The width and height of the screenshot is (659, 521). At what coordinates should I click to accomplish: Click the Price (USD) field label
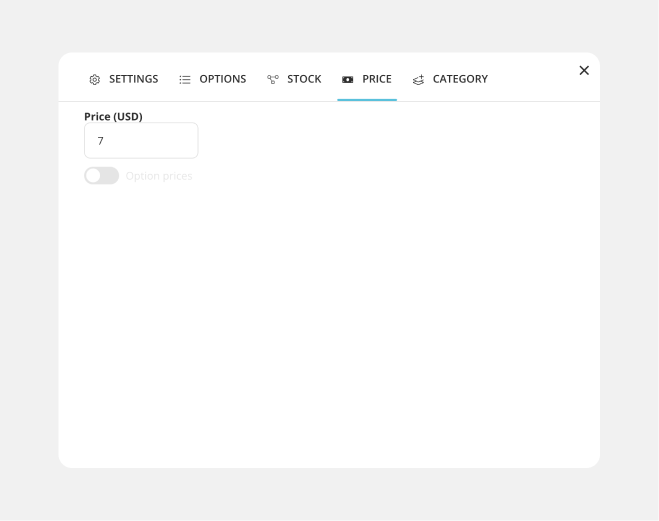(x=113, y=117)
